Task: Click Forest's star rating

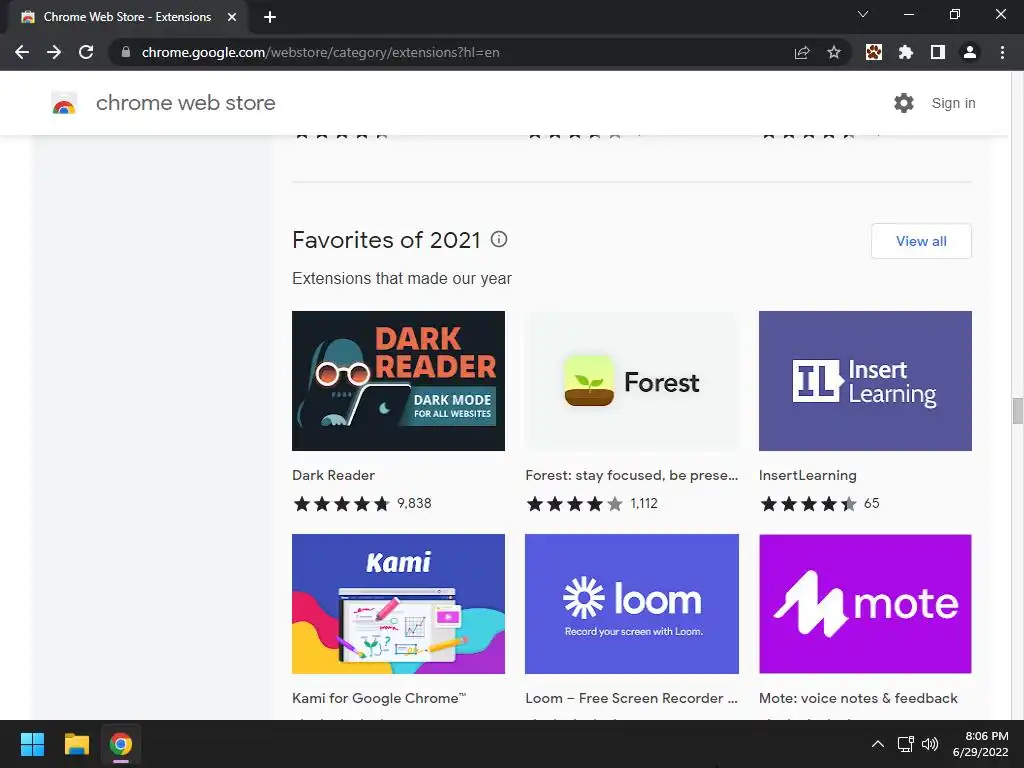Action: (x=575, y=504)
